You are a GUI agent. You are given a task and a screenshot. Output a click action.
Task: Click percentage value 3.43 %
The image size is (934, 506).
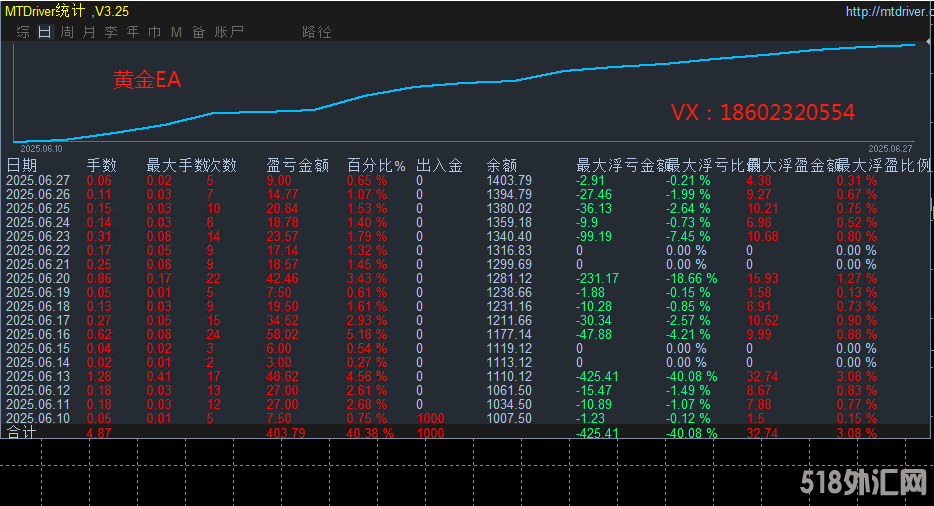point(367,278)
